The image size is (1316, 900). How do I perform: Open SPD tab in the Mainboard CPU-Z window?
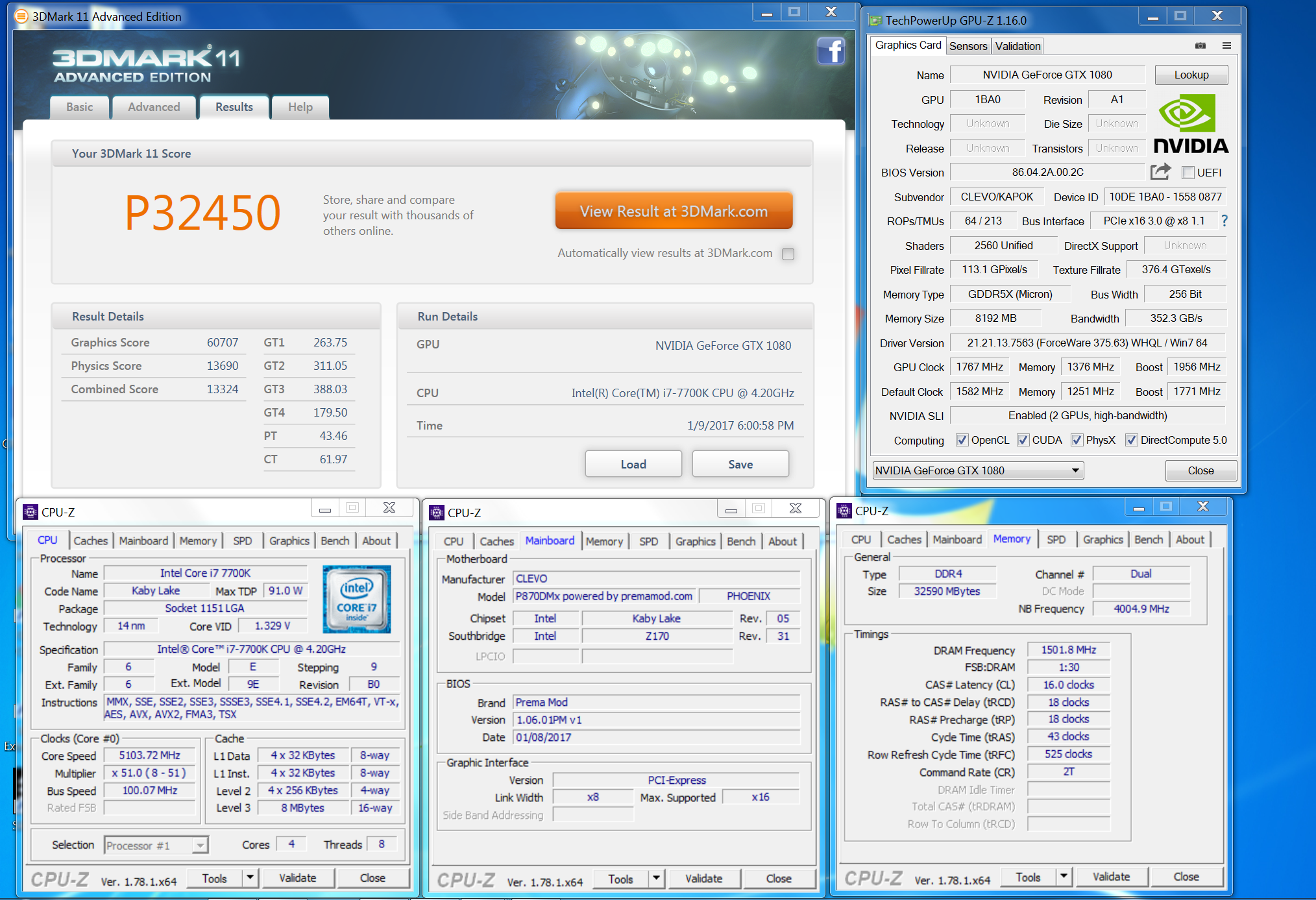[649, 541]
